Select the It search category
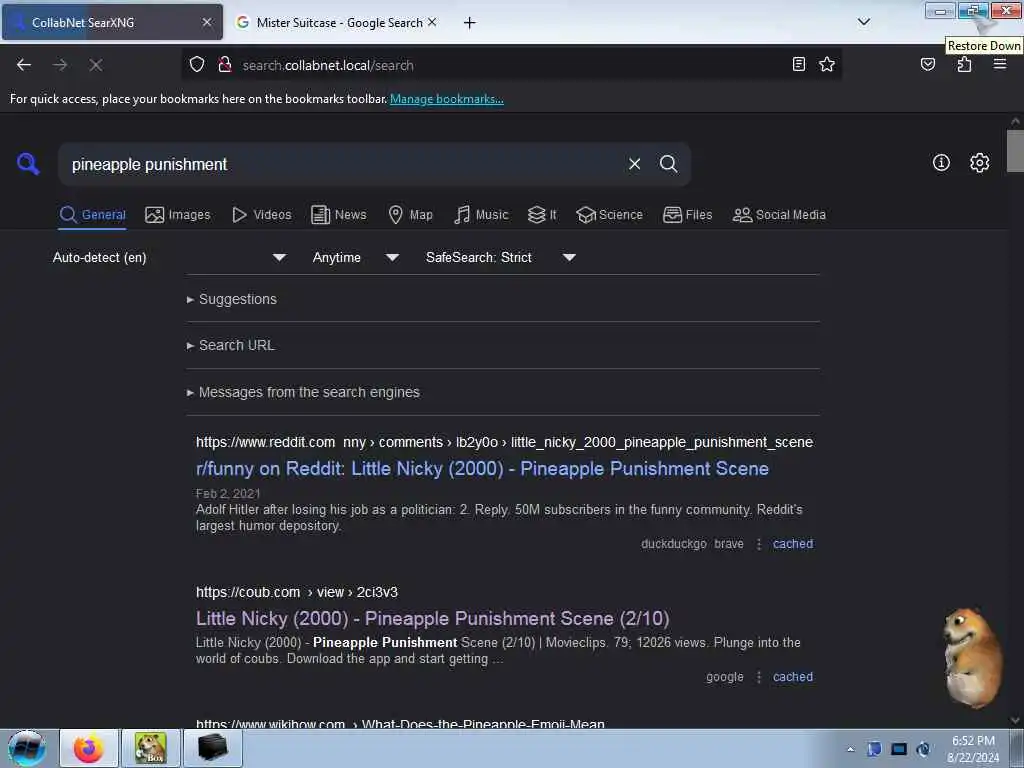The height and width of the screenshot is (768, 1024). pos(542,215)
